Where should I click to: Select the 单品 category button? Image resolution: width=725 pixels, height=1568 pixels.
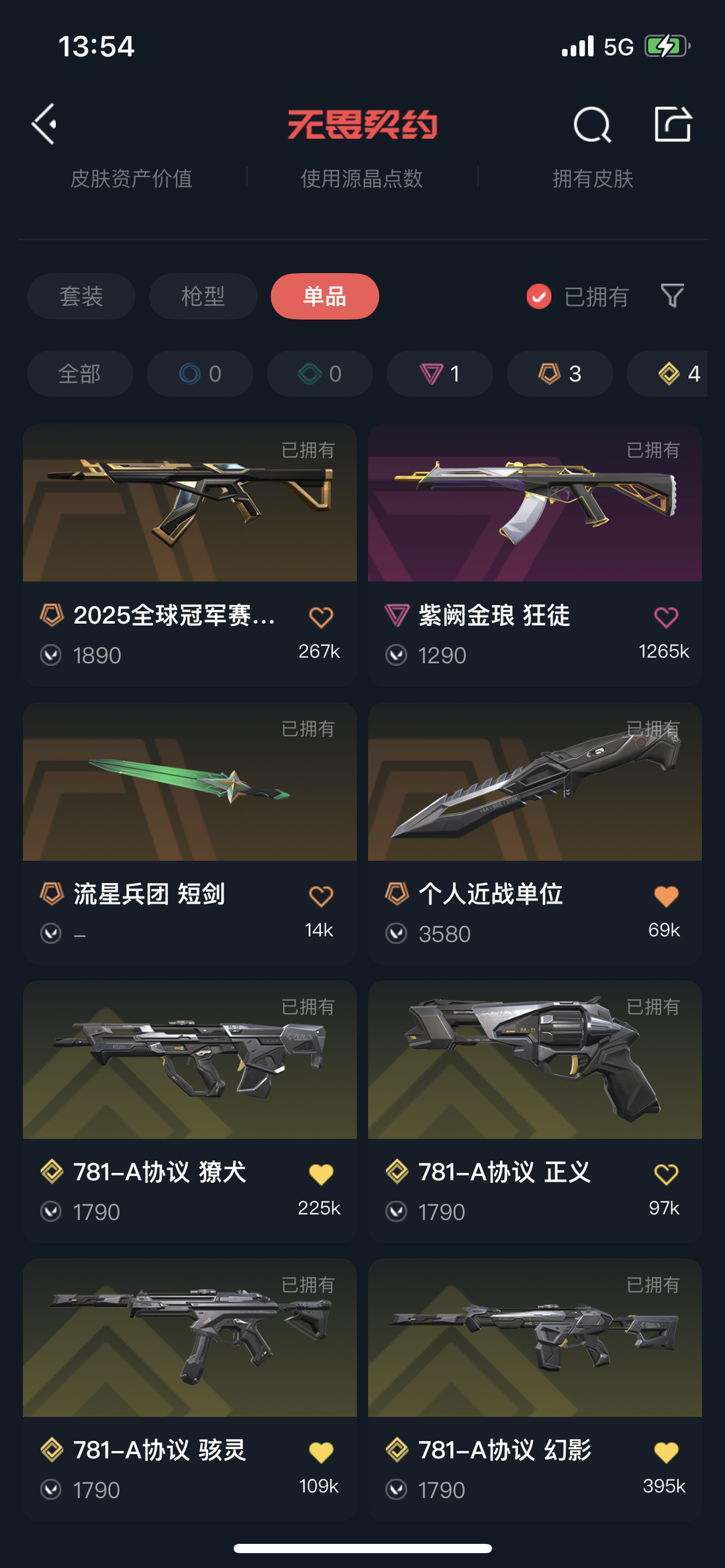pos(325,296)
